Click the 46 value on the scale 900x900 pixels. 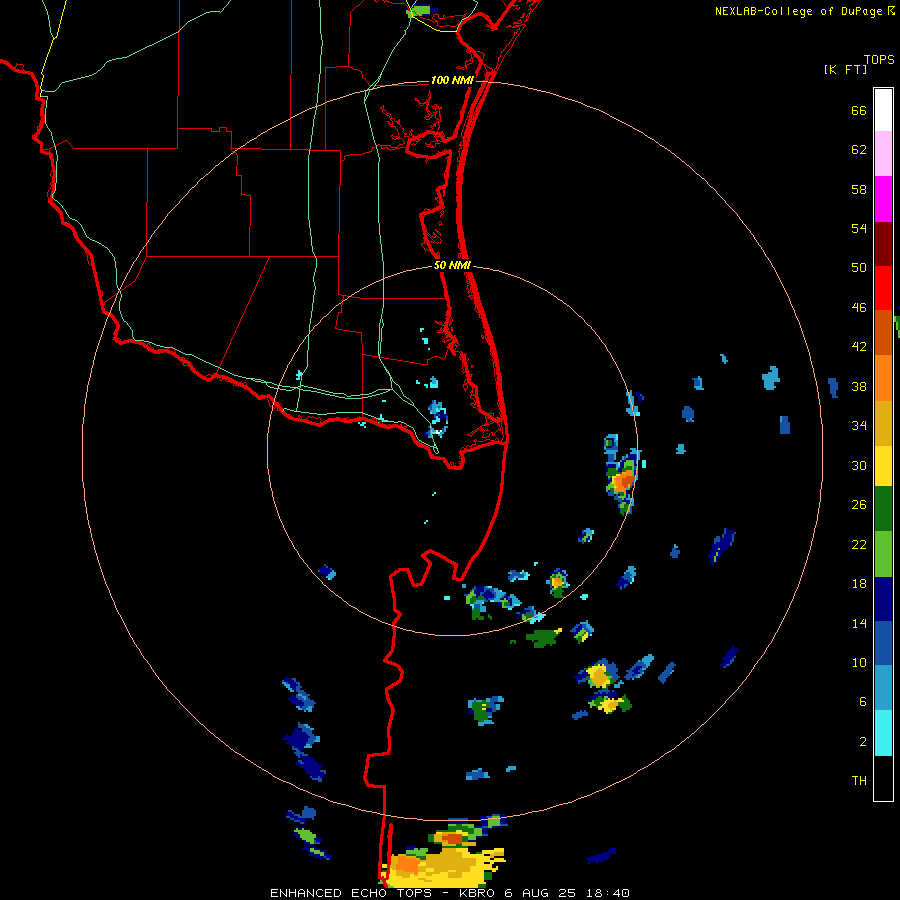(859, 308)
